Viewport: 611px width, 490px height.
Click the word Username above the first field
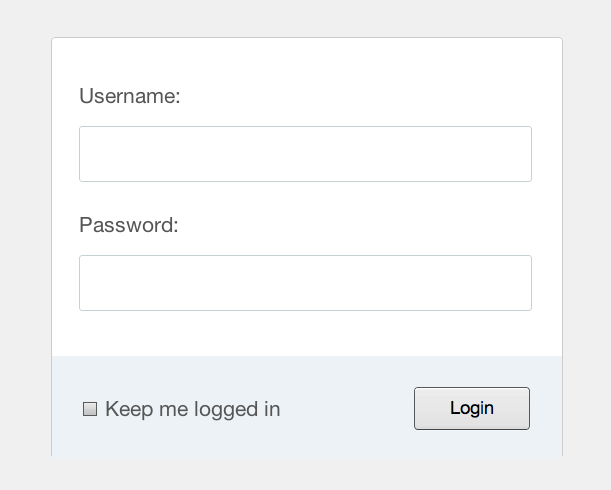pyautogui.click(x=127, y=96)
